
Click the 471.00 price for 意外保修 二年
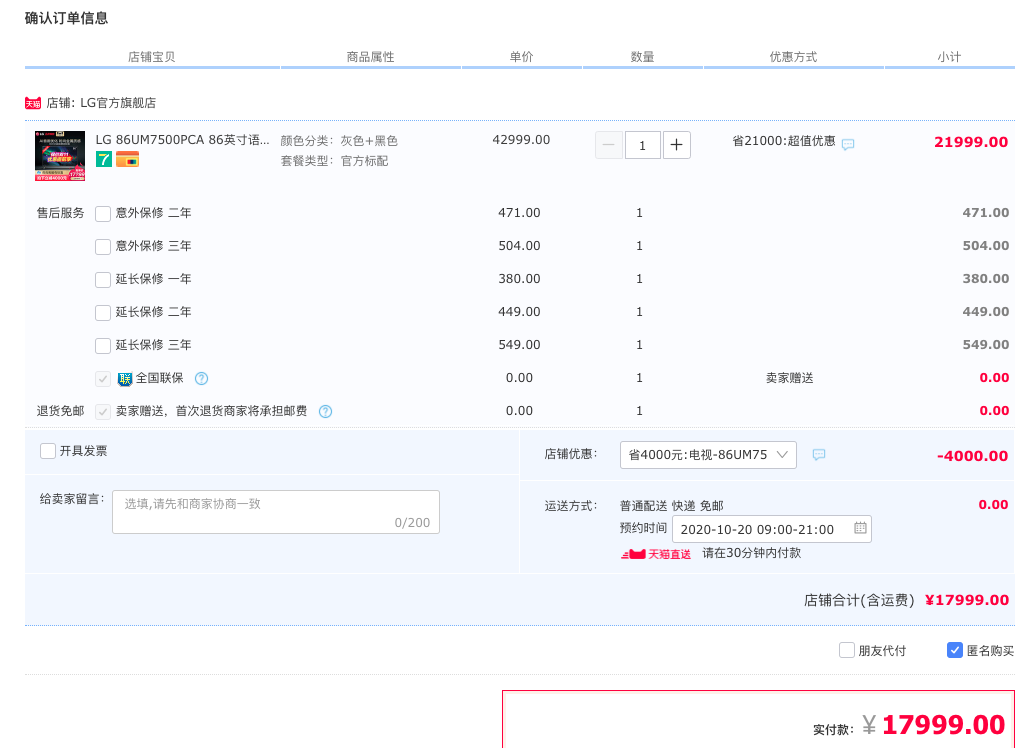point(519,213)
